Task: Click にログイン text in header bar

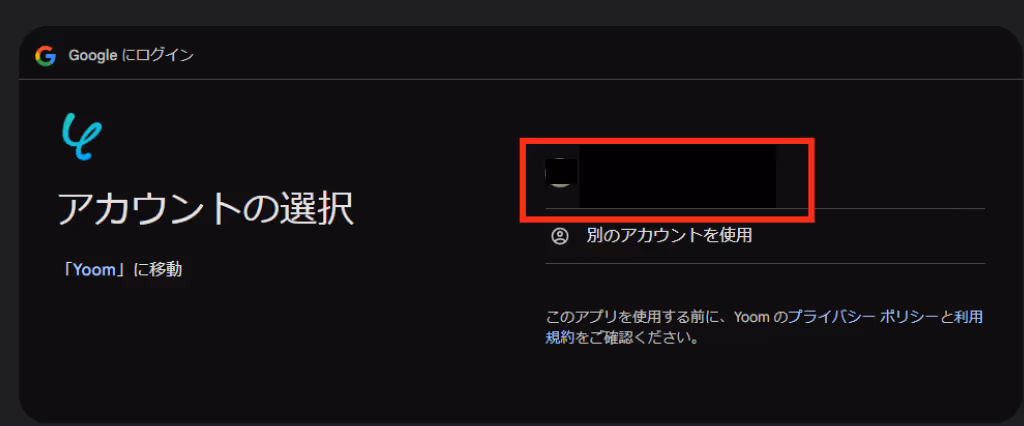Action: 157,56
